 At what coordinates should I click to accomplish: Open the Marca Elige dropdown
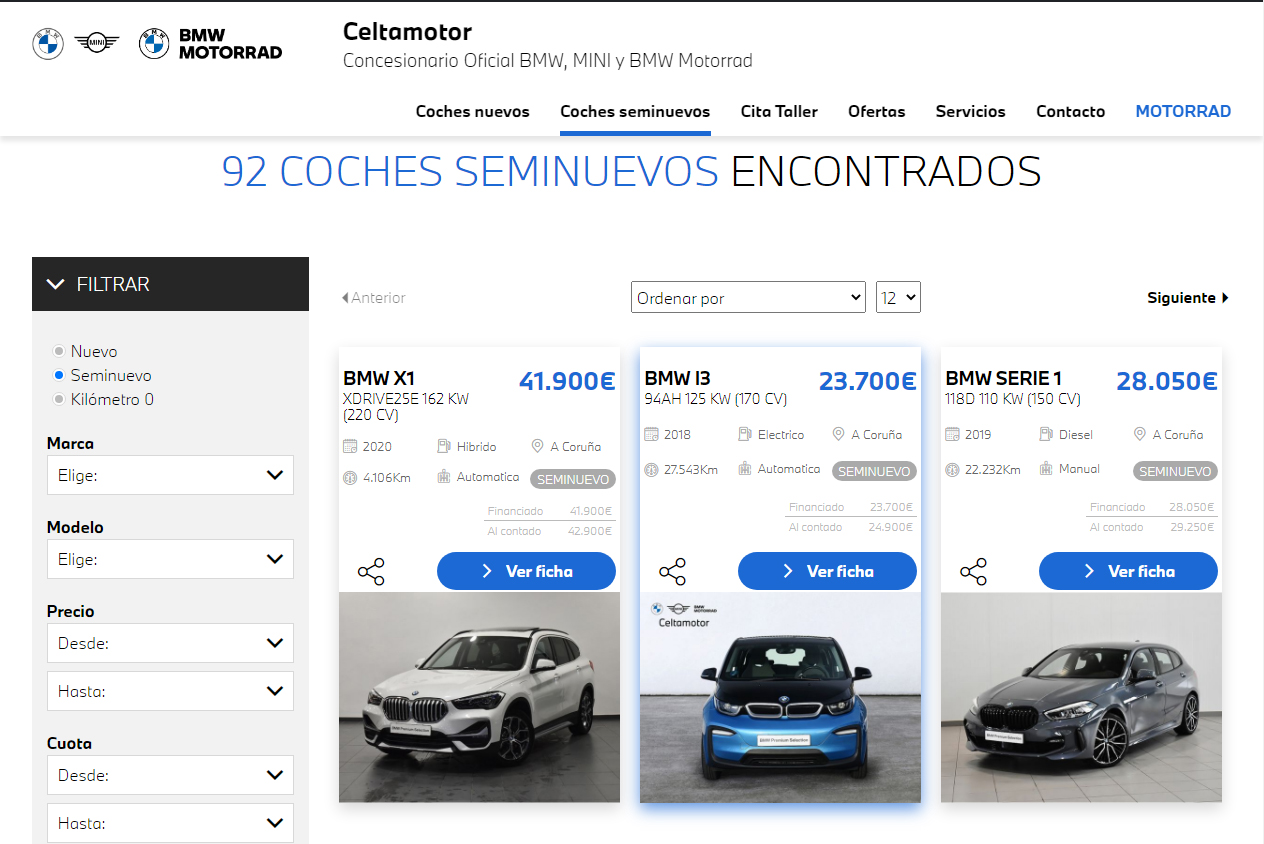(x=170, y=475)
